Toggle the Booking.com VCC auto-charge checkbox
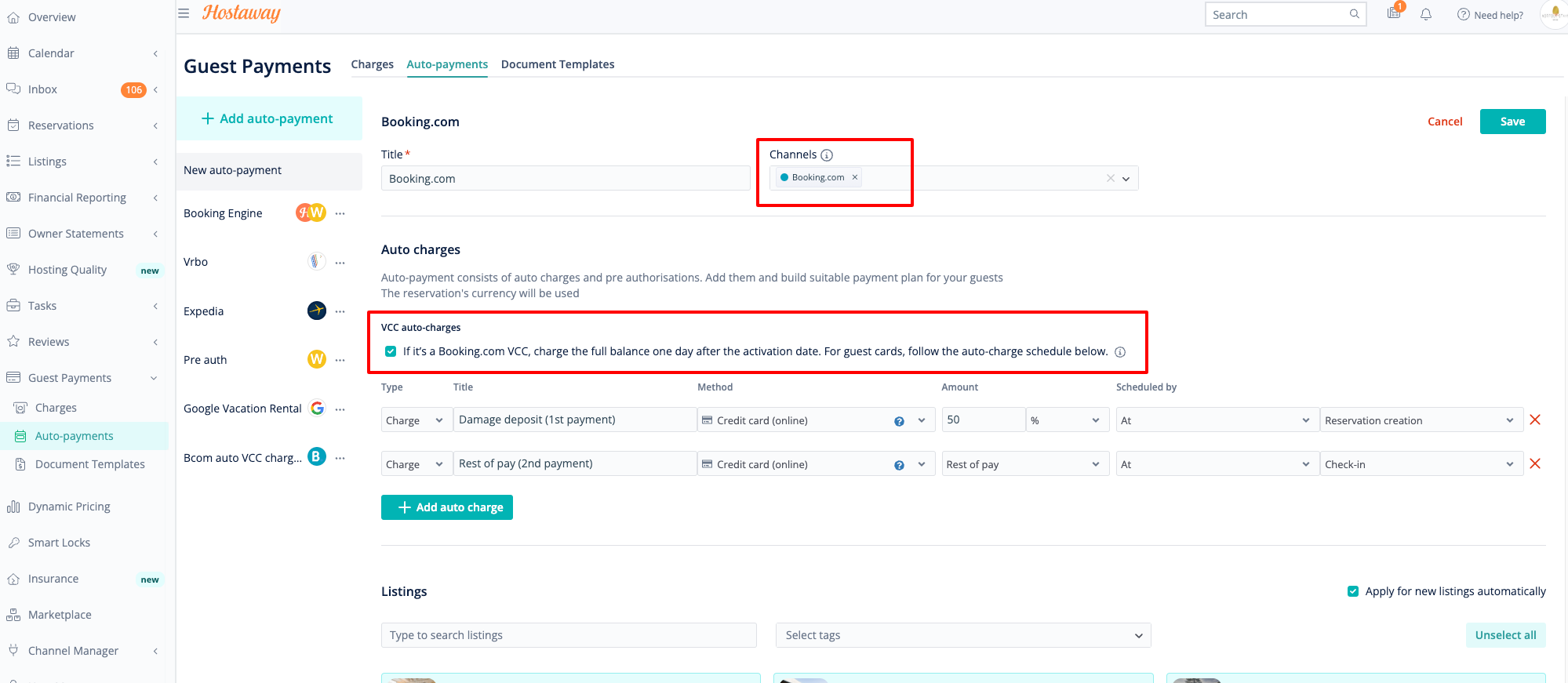The height and width of the screenshot is (683, 1568). tap(391, 351)
